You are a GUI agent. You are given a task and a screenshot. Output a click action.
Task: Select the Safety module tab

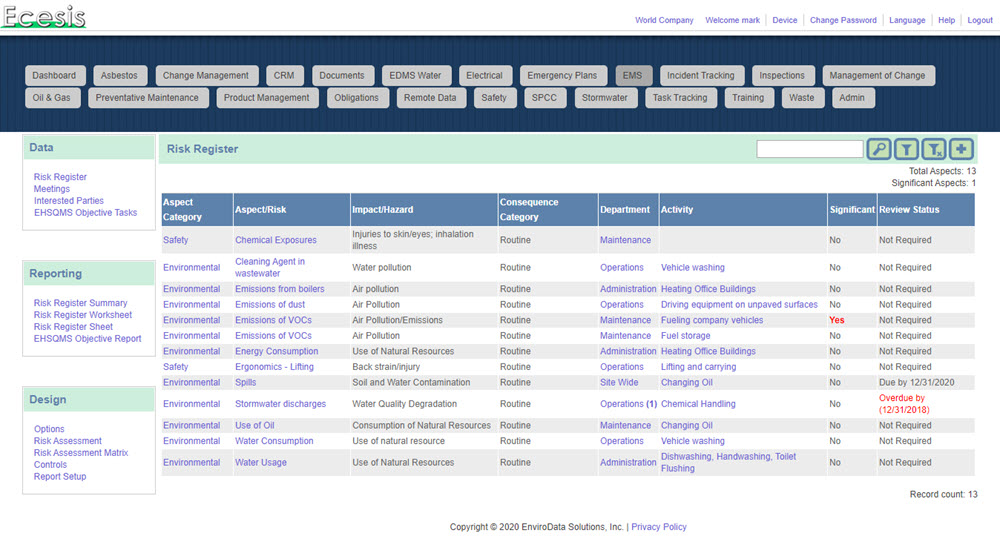coord(494,98)
